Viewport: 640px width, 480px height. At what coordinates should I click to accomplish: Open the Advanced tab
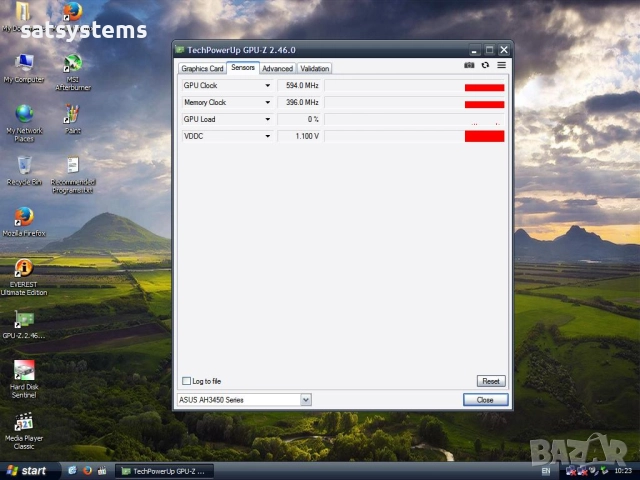coord(278,68)
